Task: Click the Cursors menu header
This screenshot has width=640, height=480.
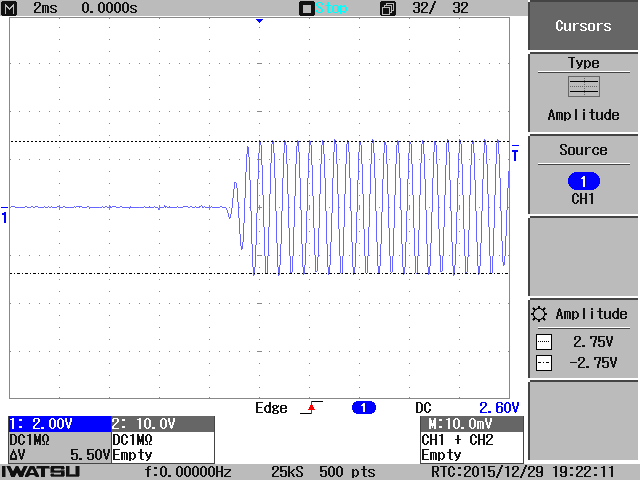Action: 583,26
